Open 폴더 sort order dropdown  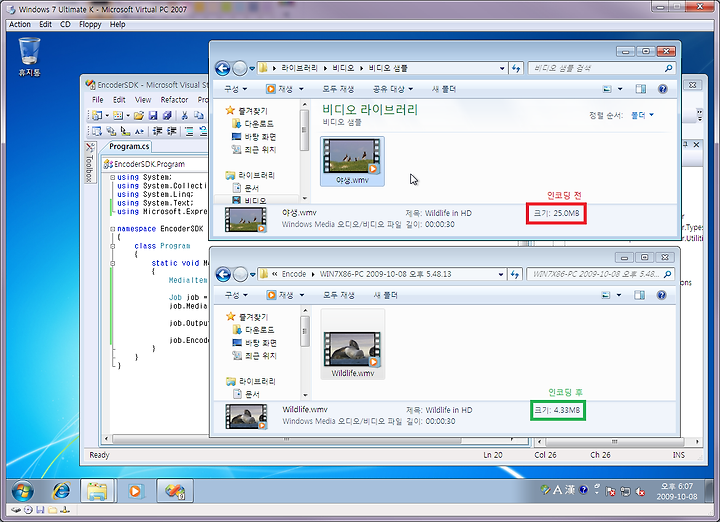click(642, 115)
